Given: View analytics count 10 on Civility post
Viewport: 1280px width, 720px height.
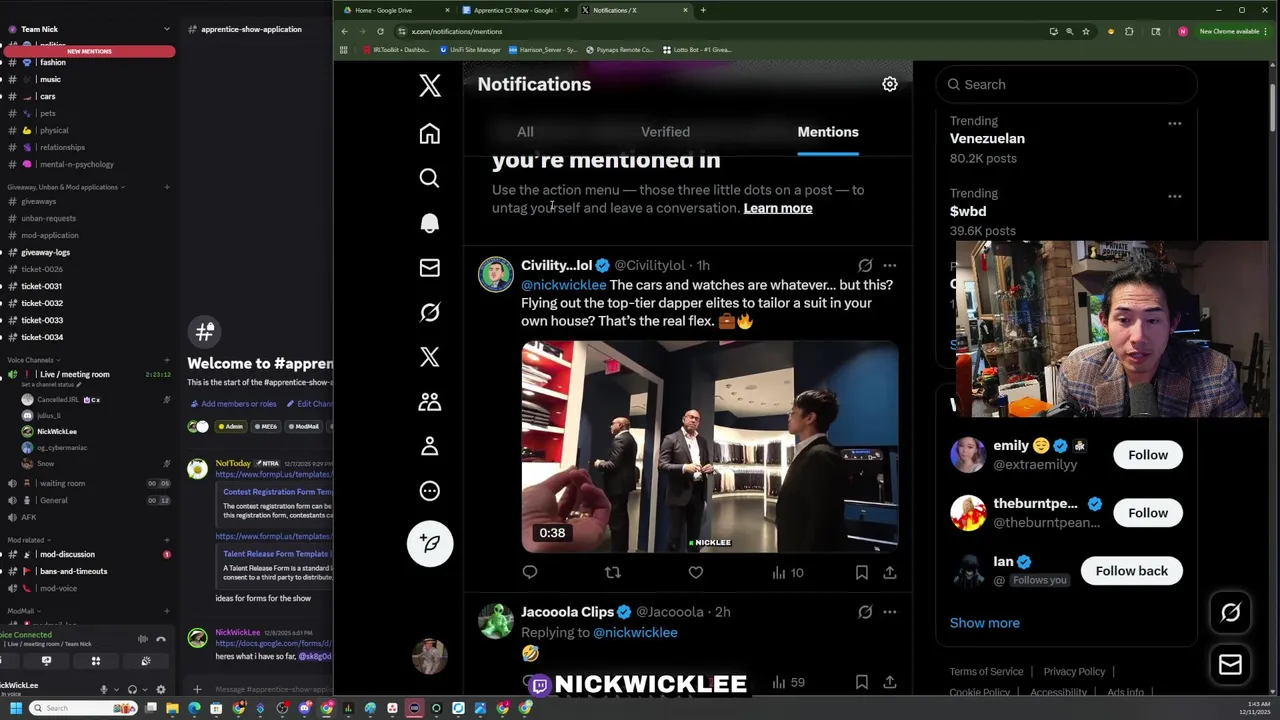Looking at the screenshot, I should coord(787,572).
